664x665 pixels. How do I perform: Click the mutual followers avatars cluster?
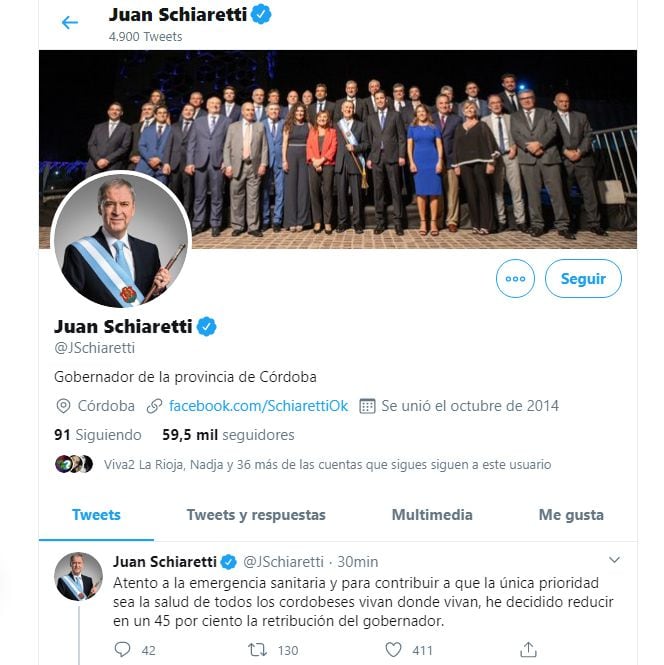click(73, 464)
